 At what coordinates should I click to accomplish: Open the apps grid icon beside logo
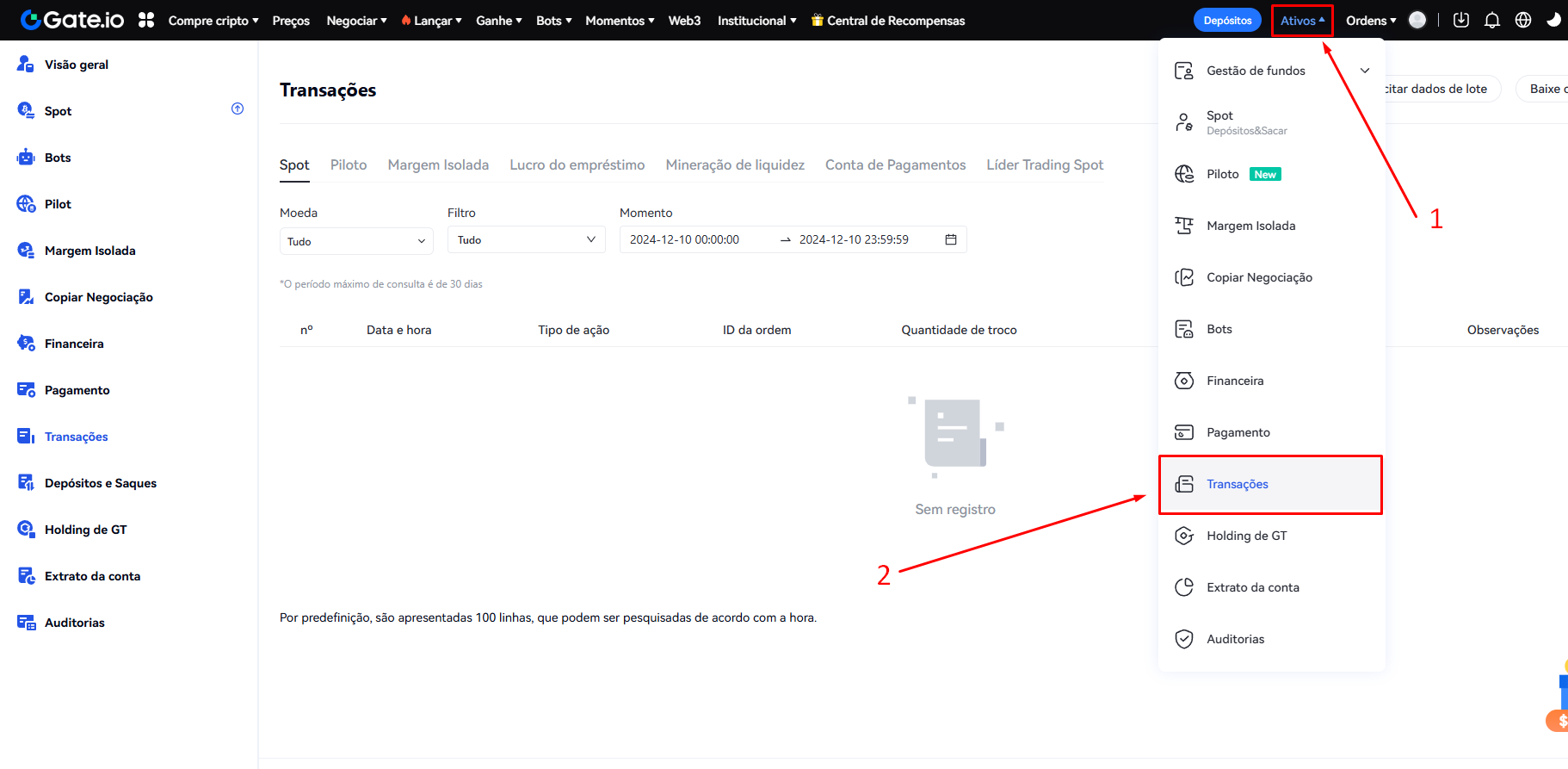146,20
